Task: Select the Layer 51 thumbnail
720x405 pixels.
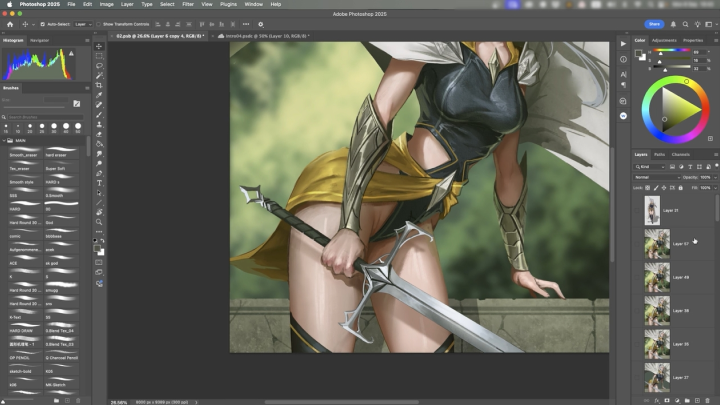Action: tap(652, 210)
